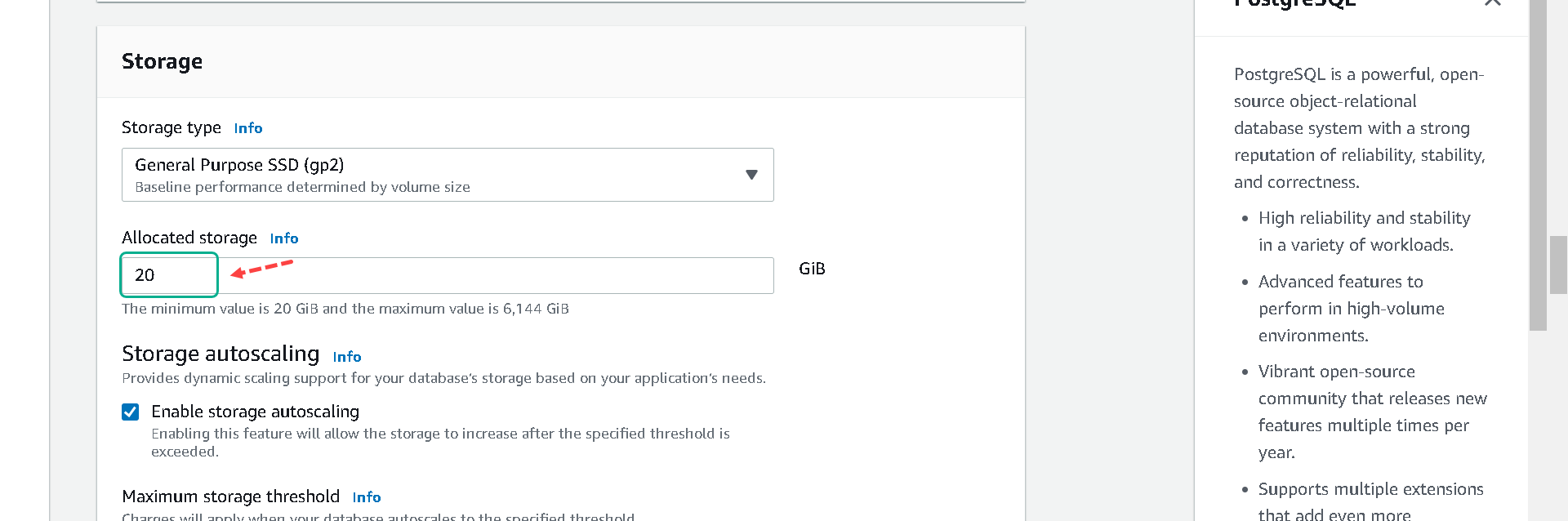Click the minimum and maximum GiB hint text
The image size is (1568, 521).
(x=345, y=309)
